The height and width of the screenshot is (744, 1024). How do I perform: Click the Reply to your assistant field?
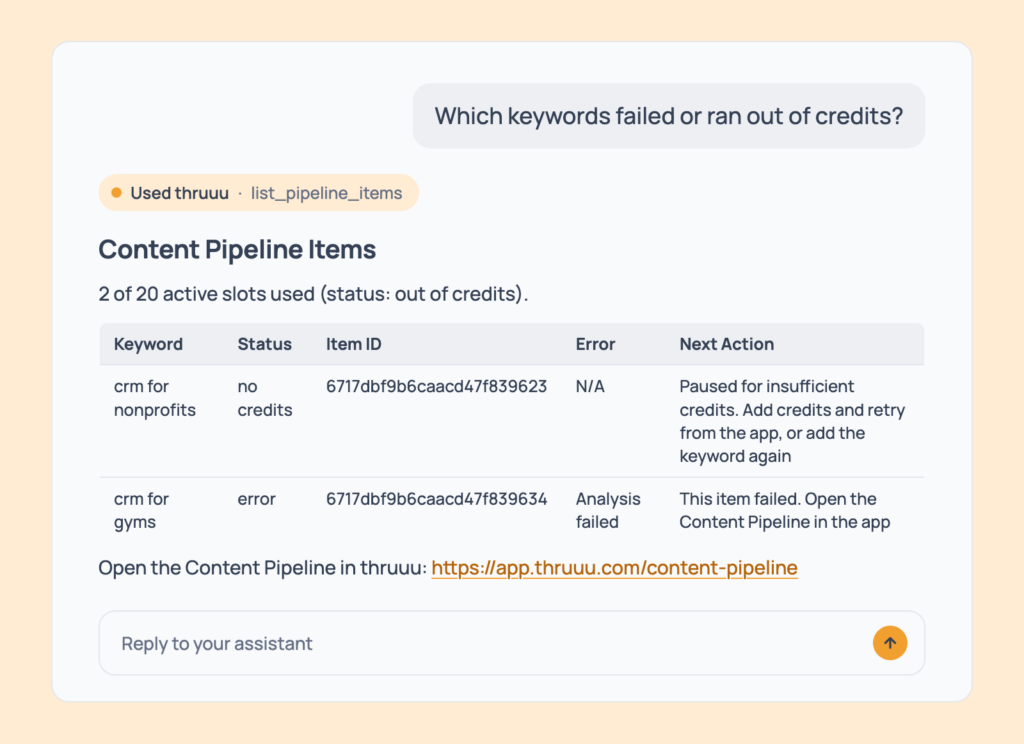tap(511, 643)
